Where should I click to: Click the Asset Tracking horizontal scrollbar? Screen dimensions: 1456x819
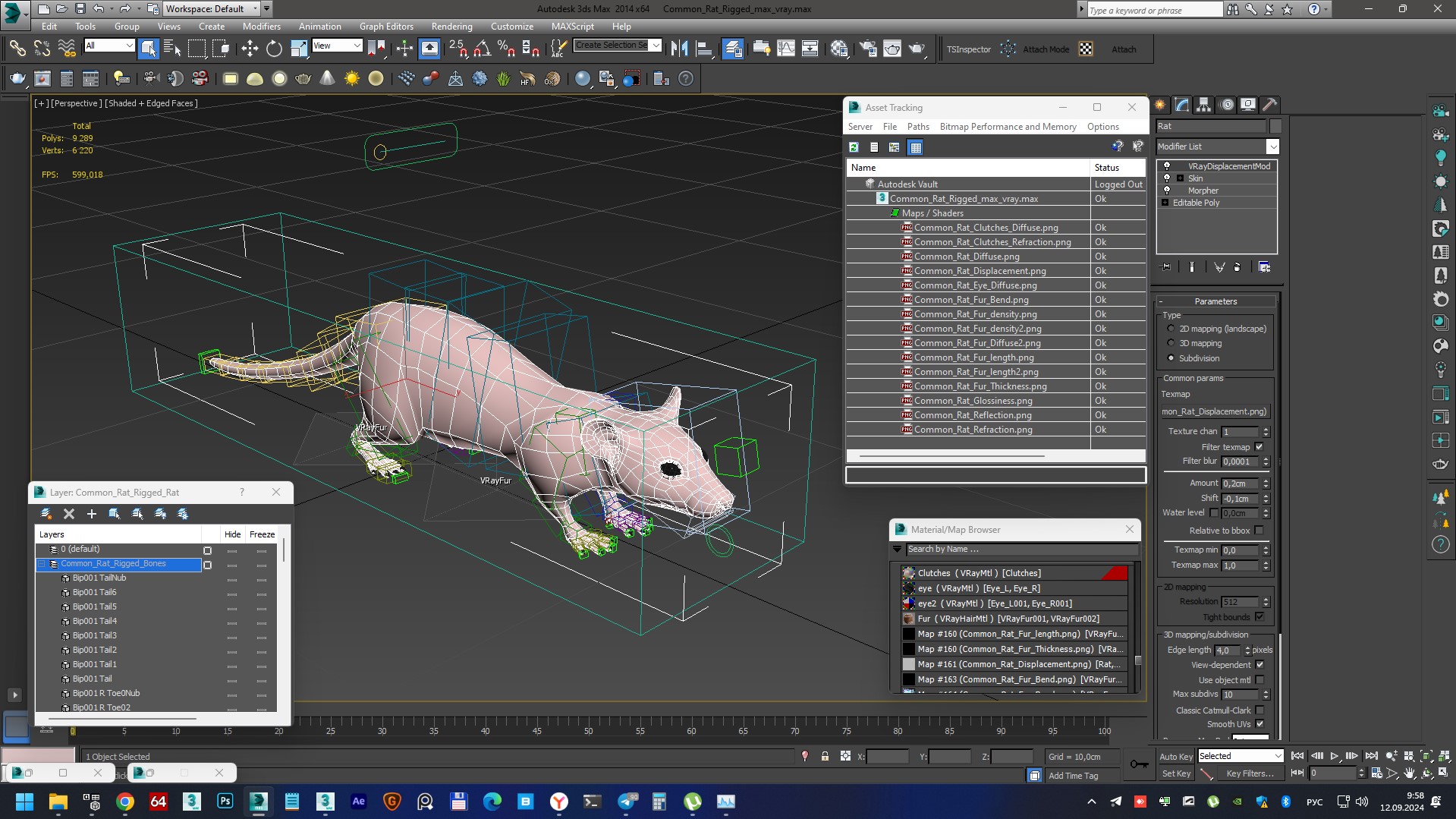tap(952, 456)
